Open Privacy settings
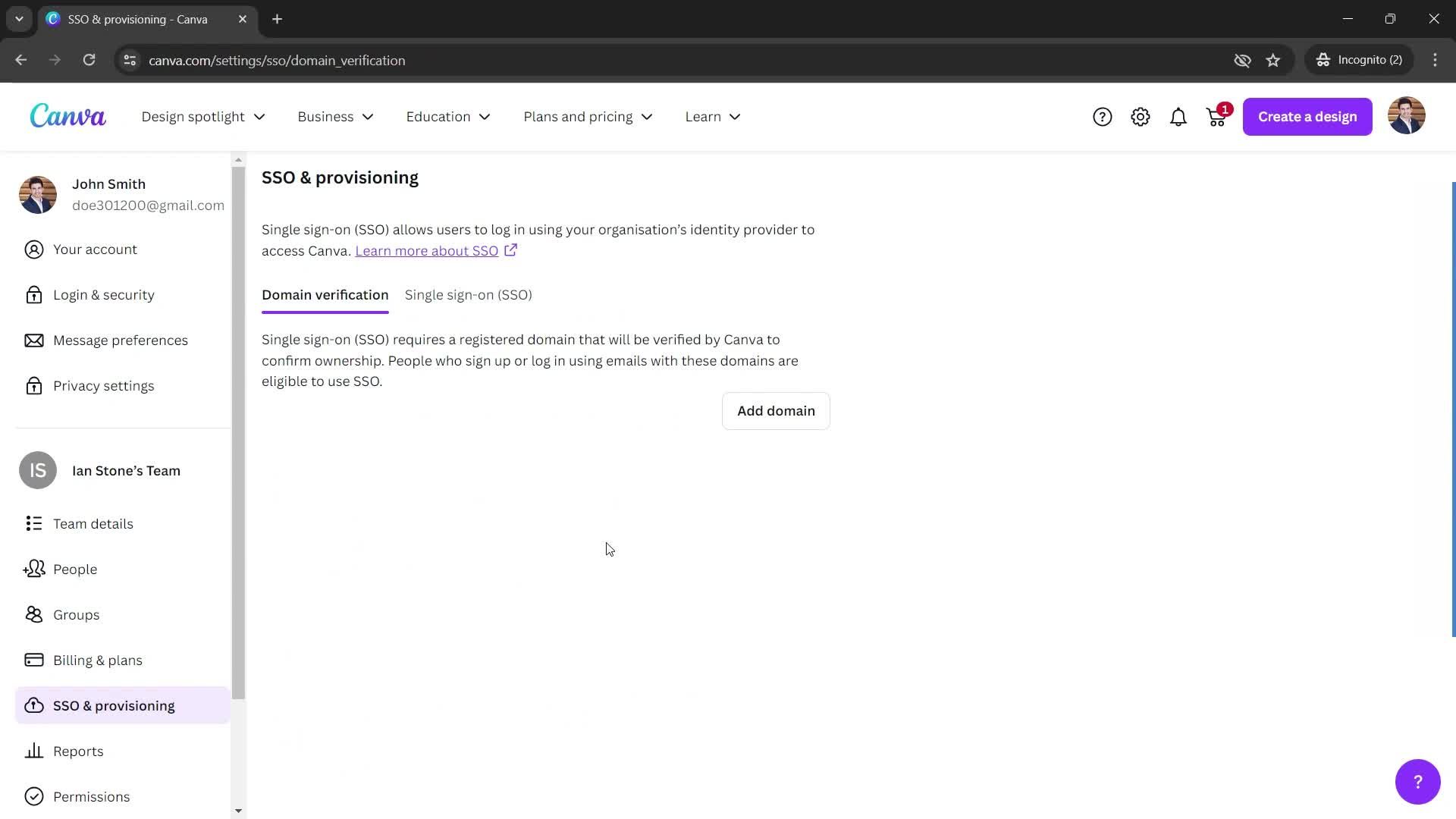1456x819 pixels. (x=121, y=386)
